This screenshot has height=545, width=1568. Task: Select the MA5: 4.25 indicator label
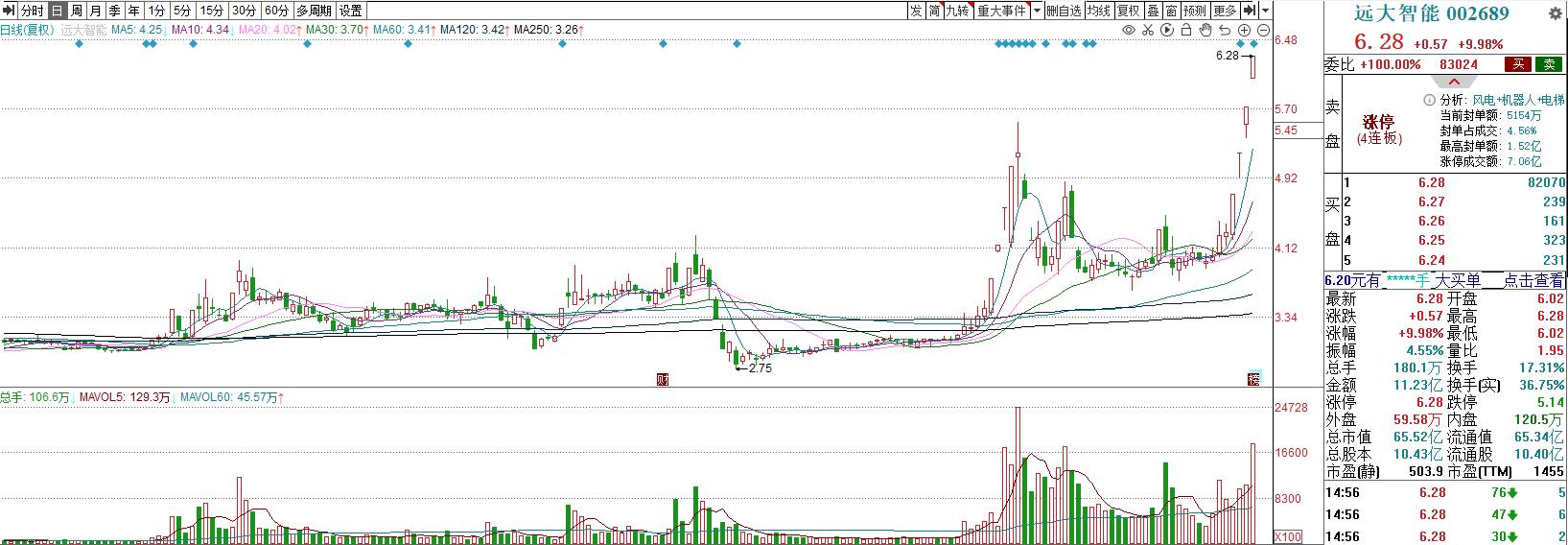(137, 30)
